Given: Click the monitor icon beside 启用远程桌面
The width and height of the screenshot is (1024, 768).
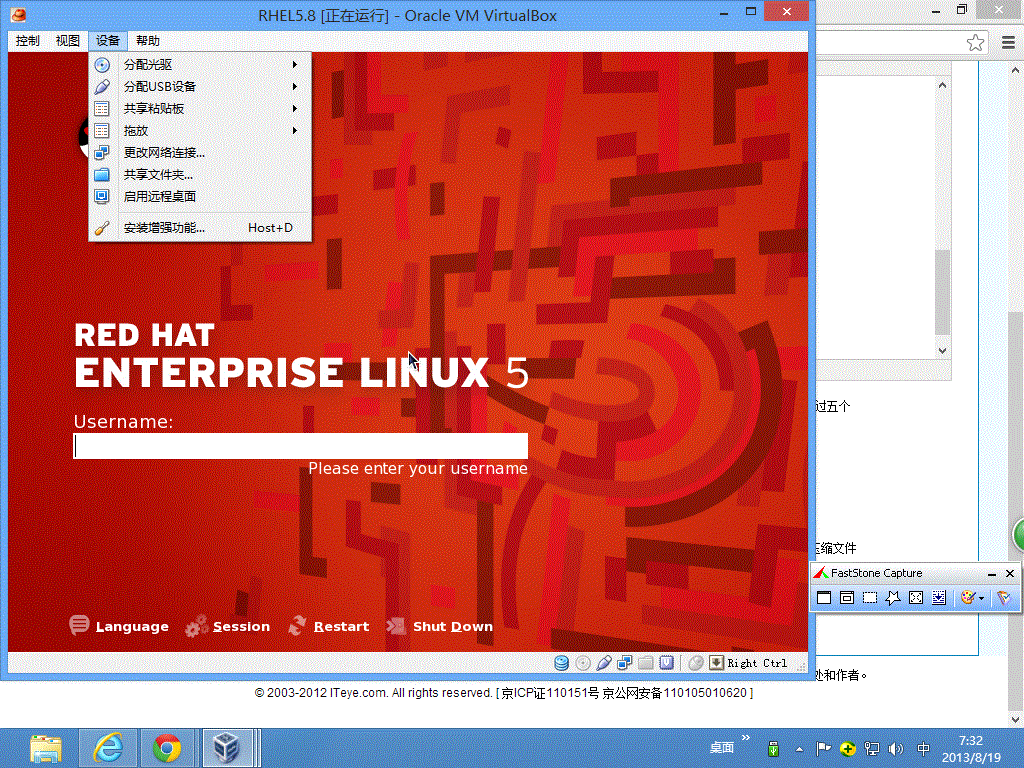Looking at the screenshot, I should (x=102, y=196).
